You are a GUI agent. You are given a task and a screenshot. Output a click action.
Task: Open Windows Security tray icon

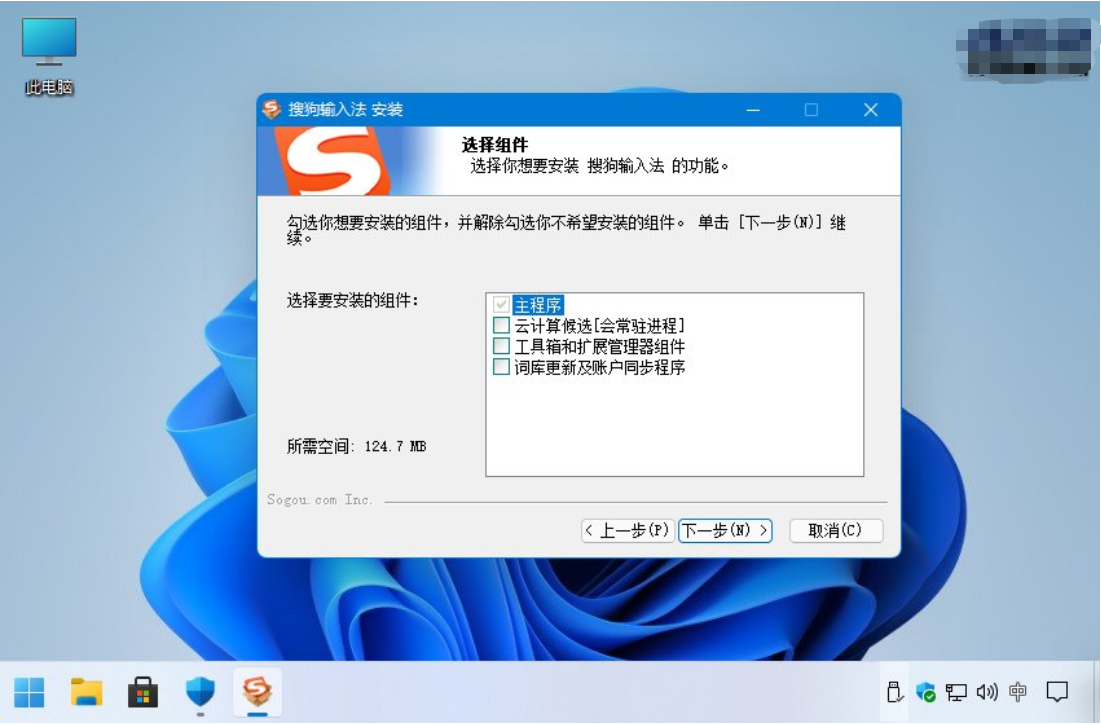coord(925,692)
